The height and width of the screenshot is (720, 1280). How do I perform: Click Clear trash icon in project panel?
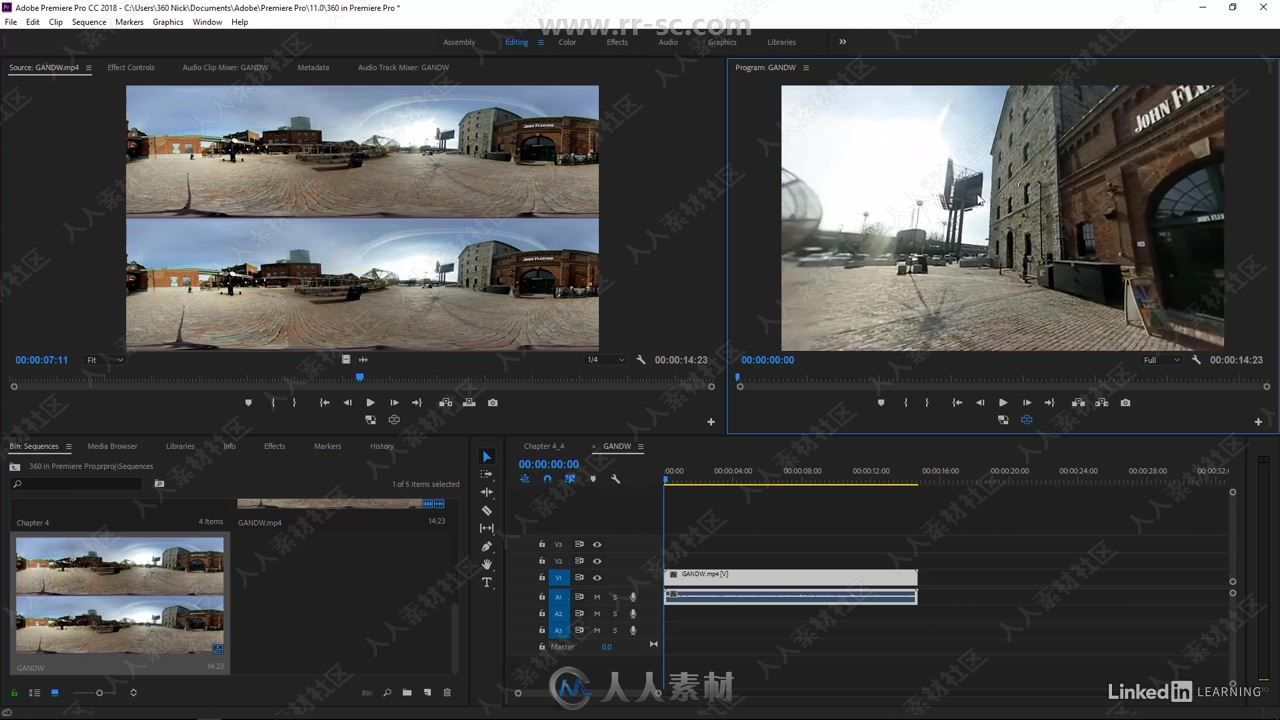(x=447, y=692)
